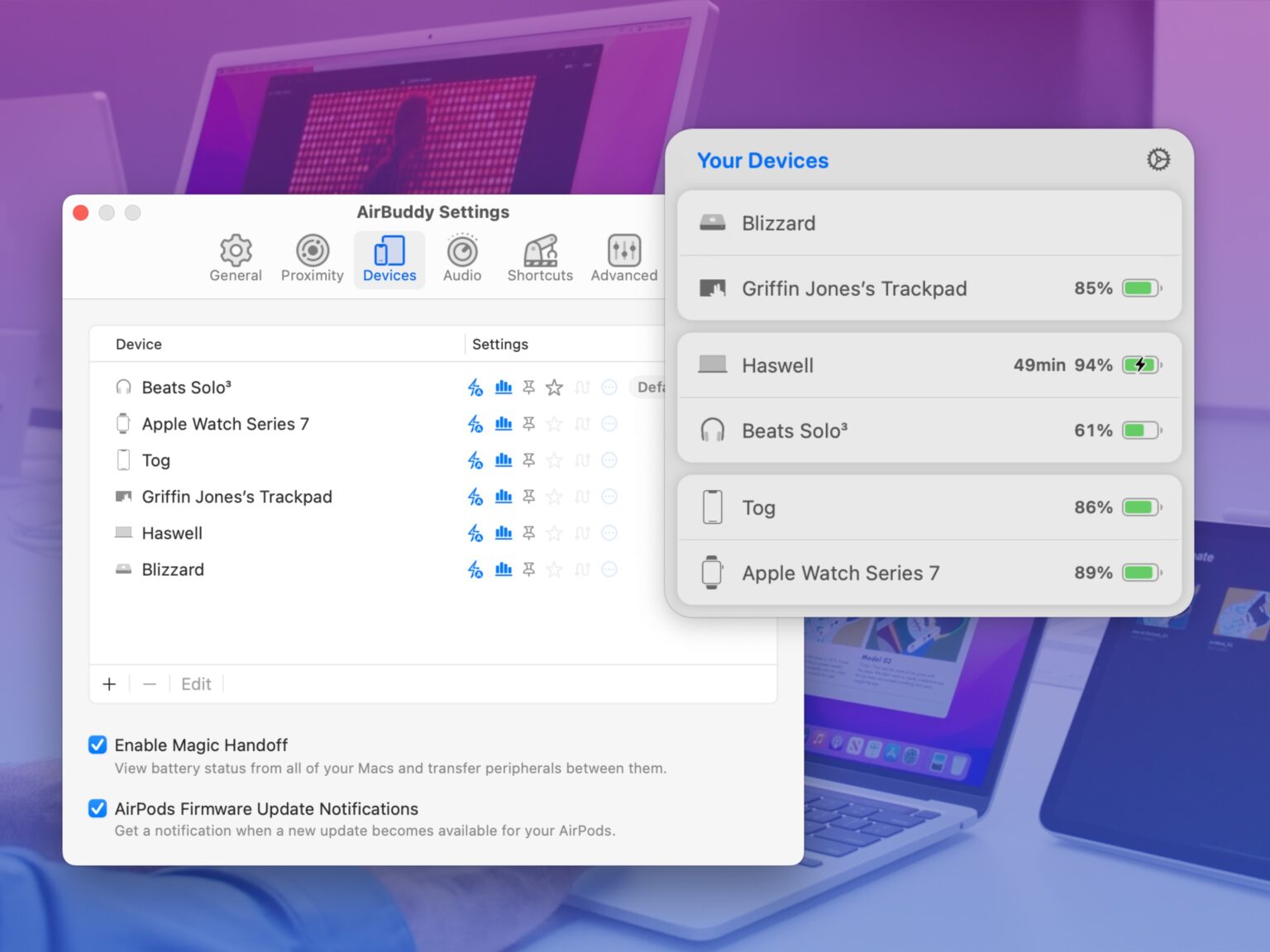Disable the Enable Magic Handoff checkbox
Screen dimensions: 1270x952
point(98,745)
